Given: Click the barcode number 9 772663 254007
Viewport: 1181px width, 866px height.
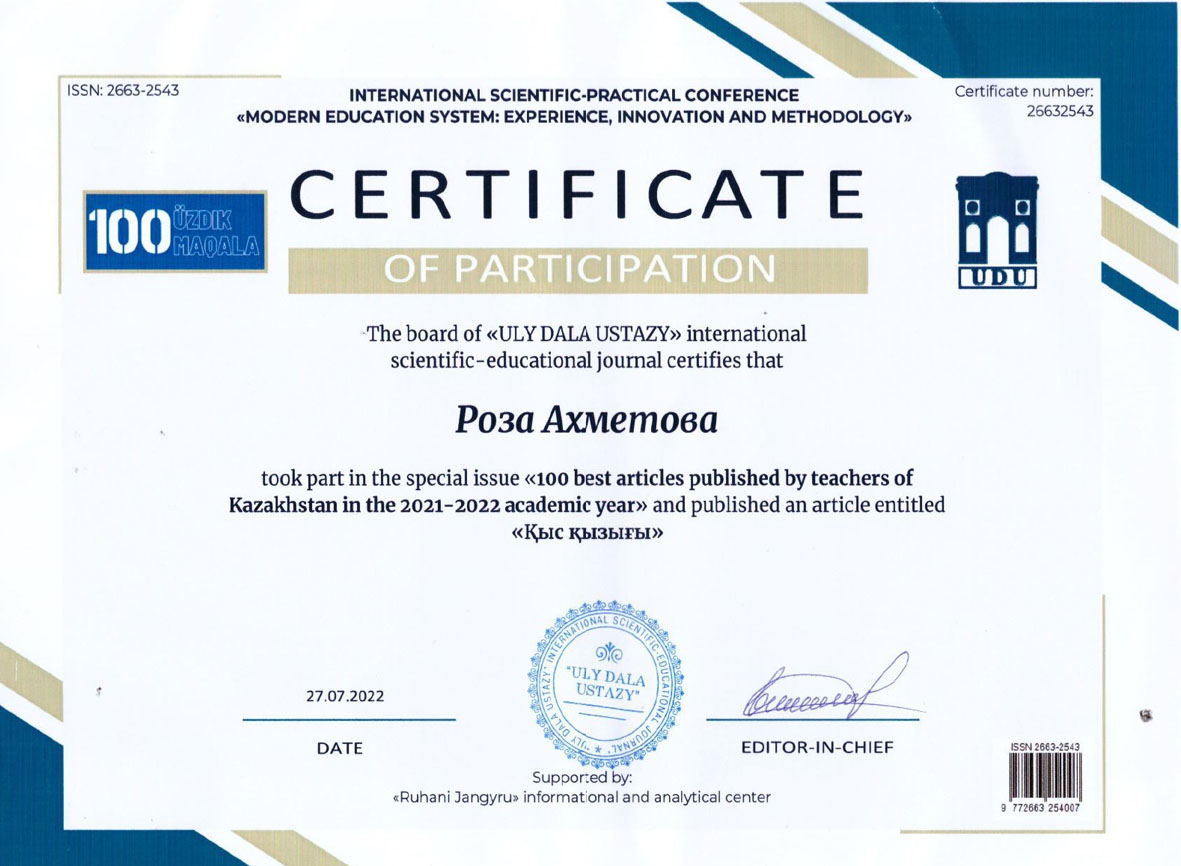Looking at the screenshot, I should point(1040,808).
